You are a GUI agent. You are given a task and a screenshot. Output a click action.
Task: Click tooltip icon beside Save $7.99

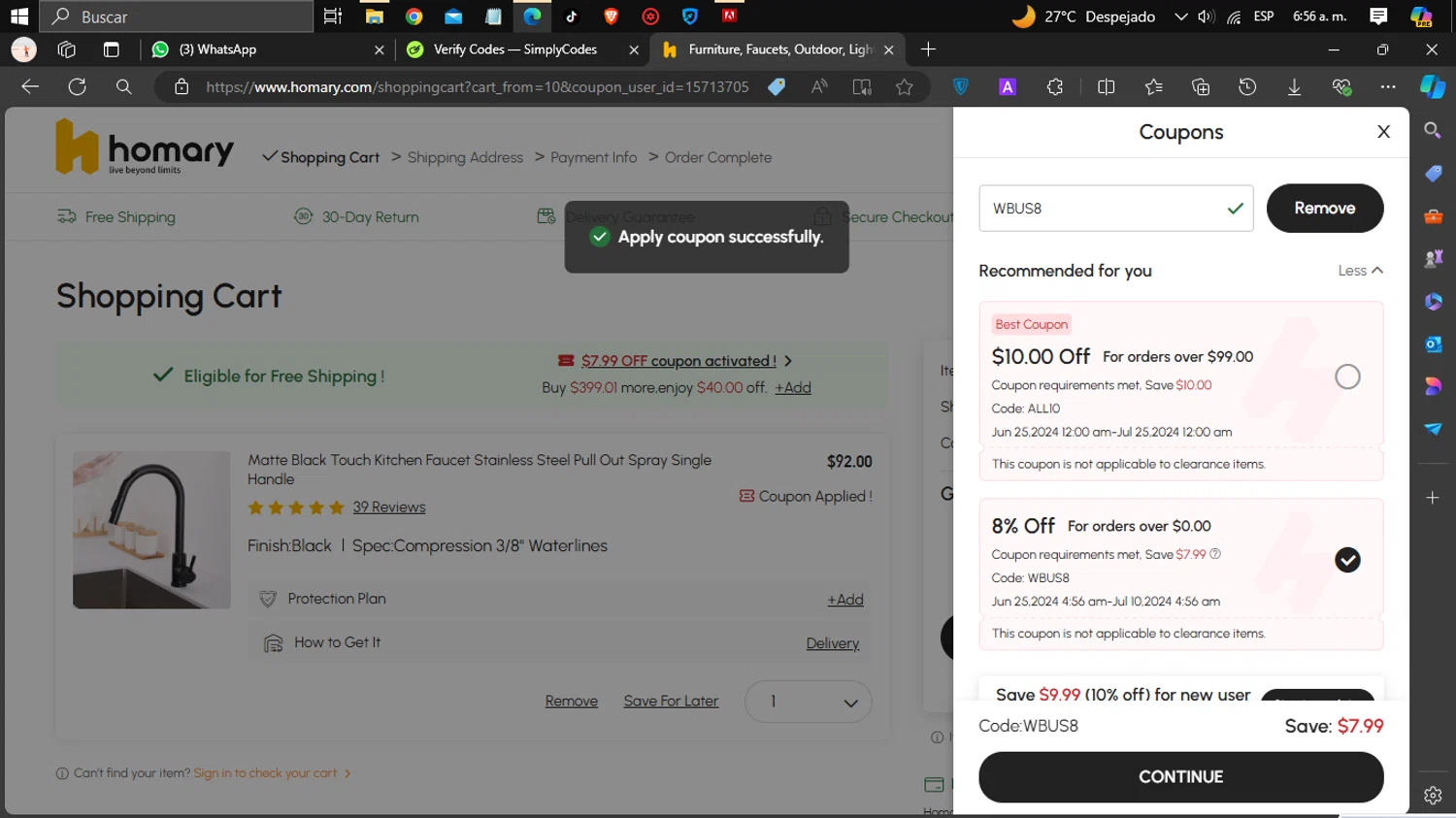coord(1215,554)
